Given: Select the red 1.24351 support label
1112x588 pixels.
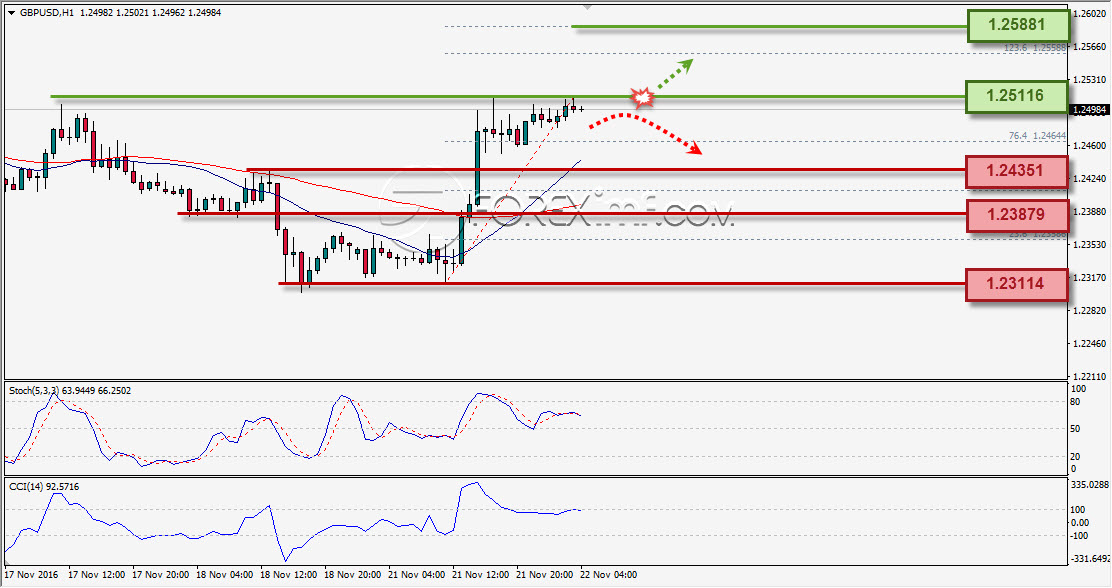Looking at the screenshot, I should click(x=1016, y=171).
